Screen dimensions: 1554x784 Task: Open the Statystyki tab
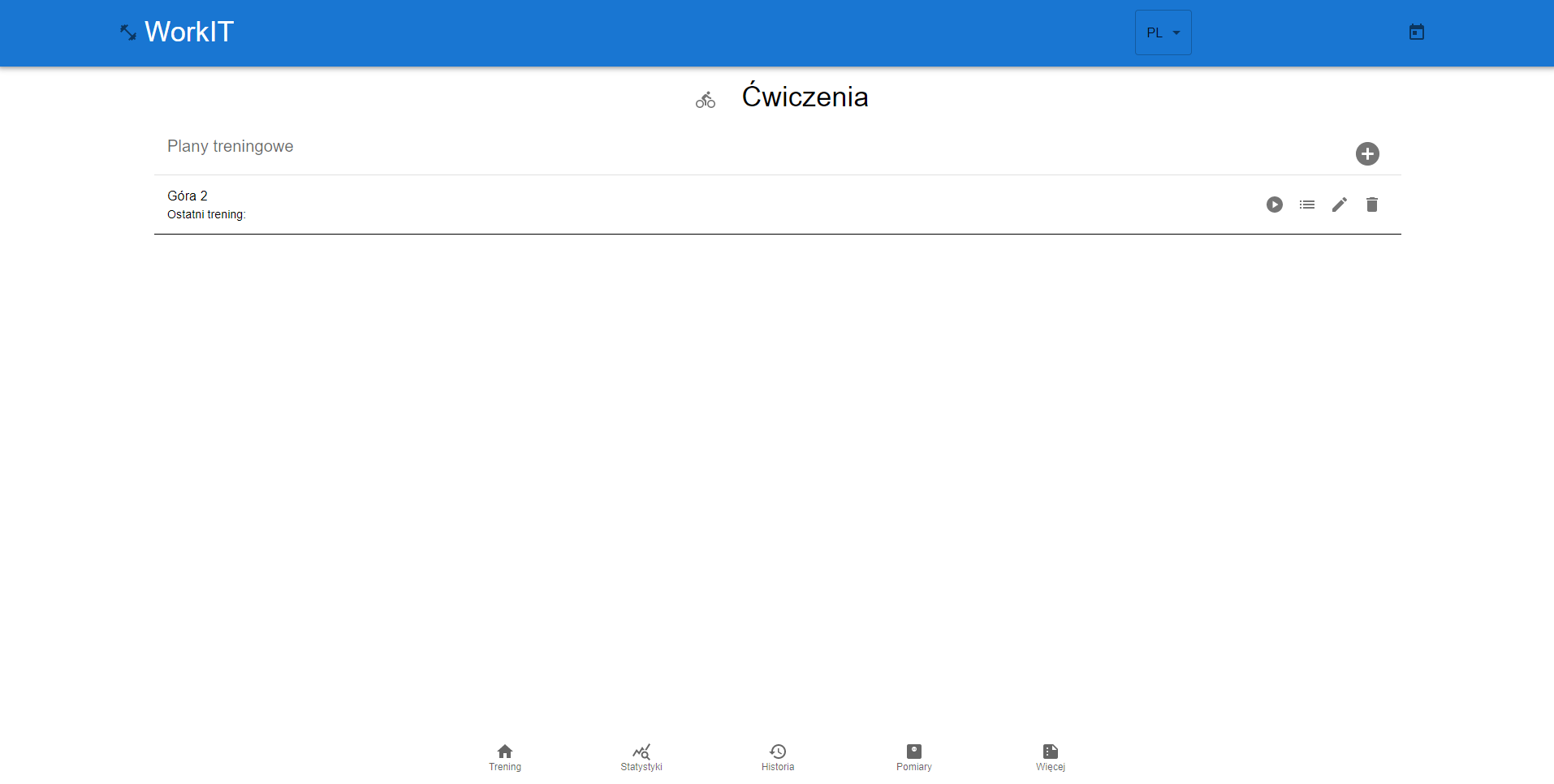pos(641,758)
